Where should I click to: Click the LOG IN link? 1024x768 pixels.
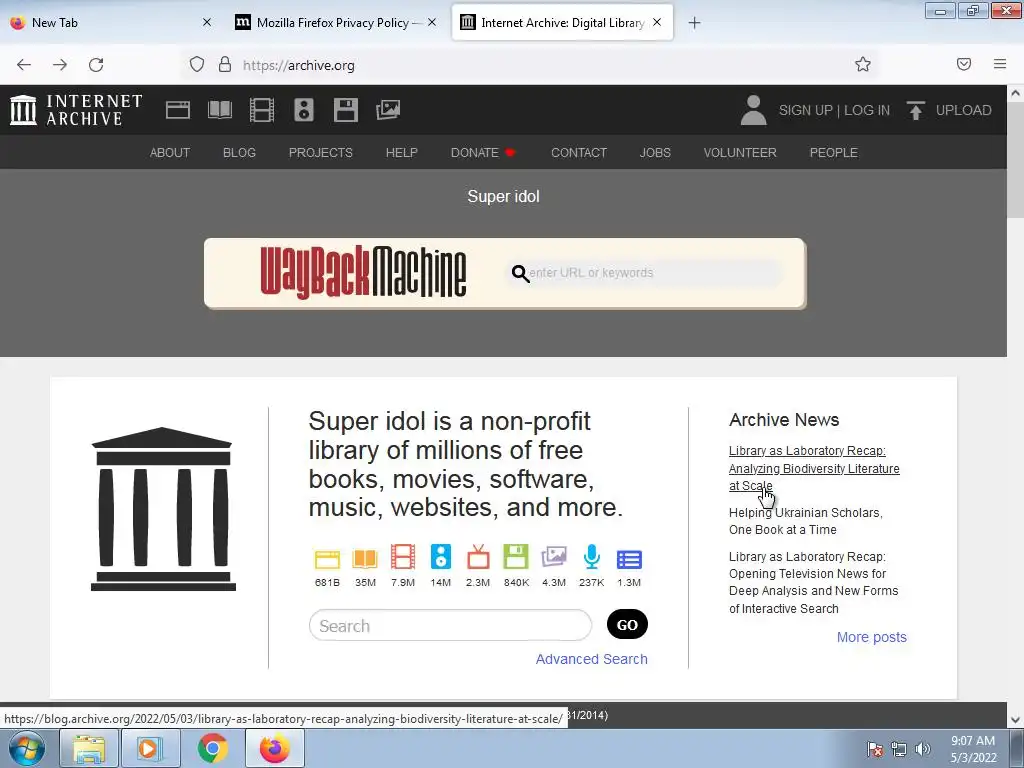(867, 110)
